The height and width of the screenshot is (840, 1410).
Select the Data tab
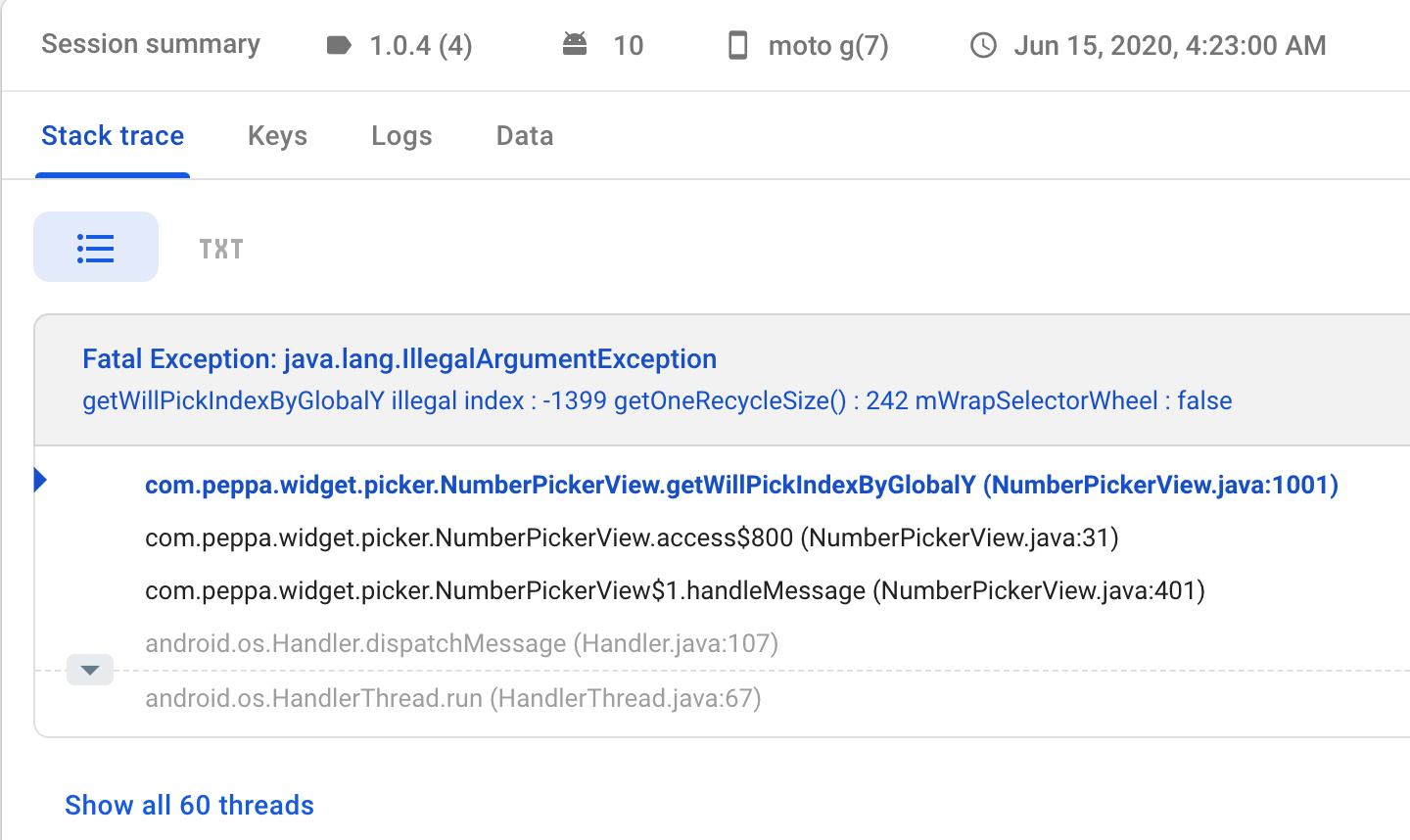[x=525, y=136]
